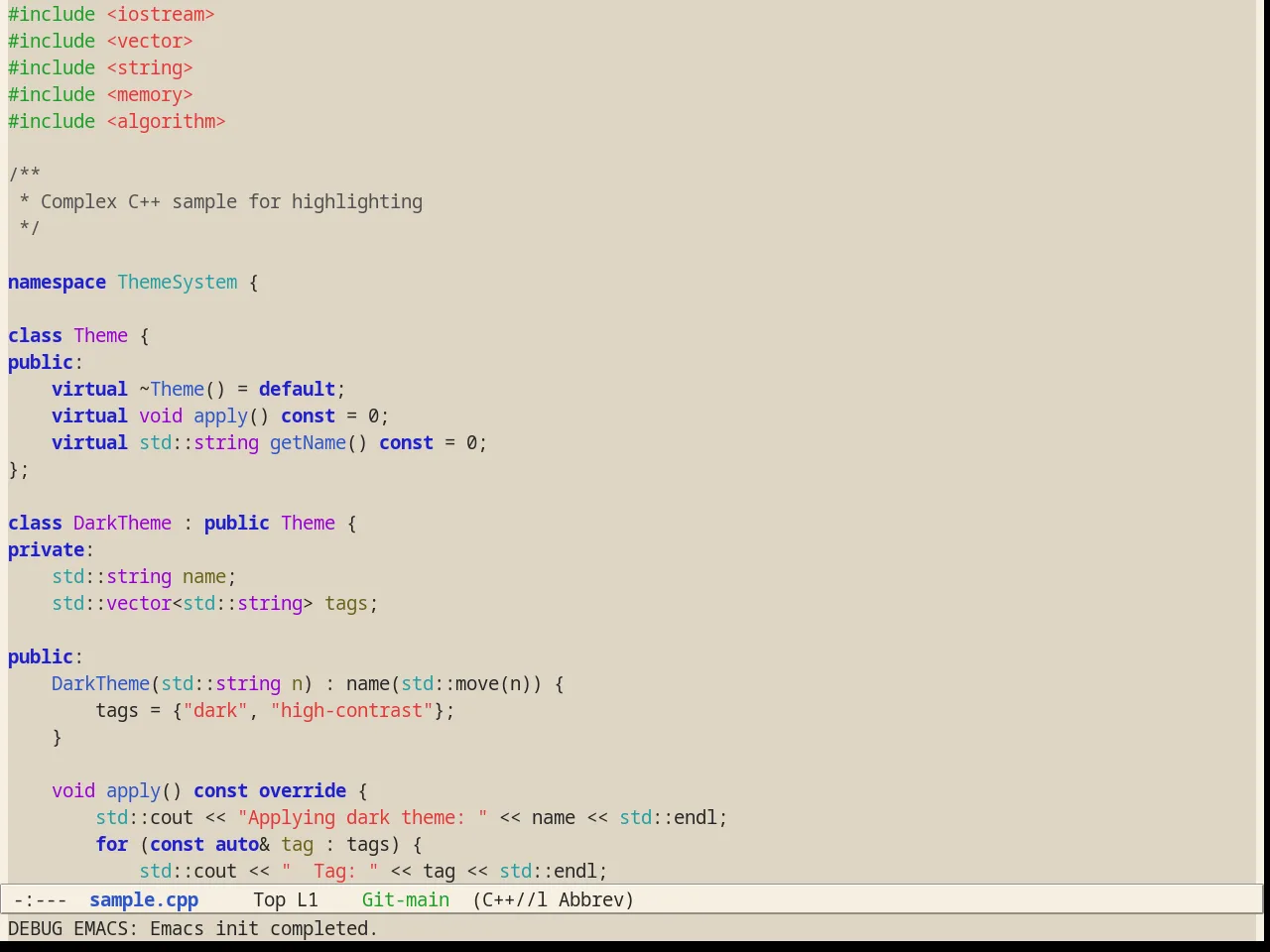Place cursor on '<string>' include

(x=150, y=67)
